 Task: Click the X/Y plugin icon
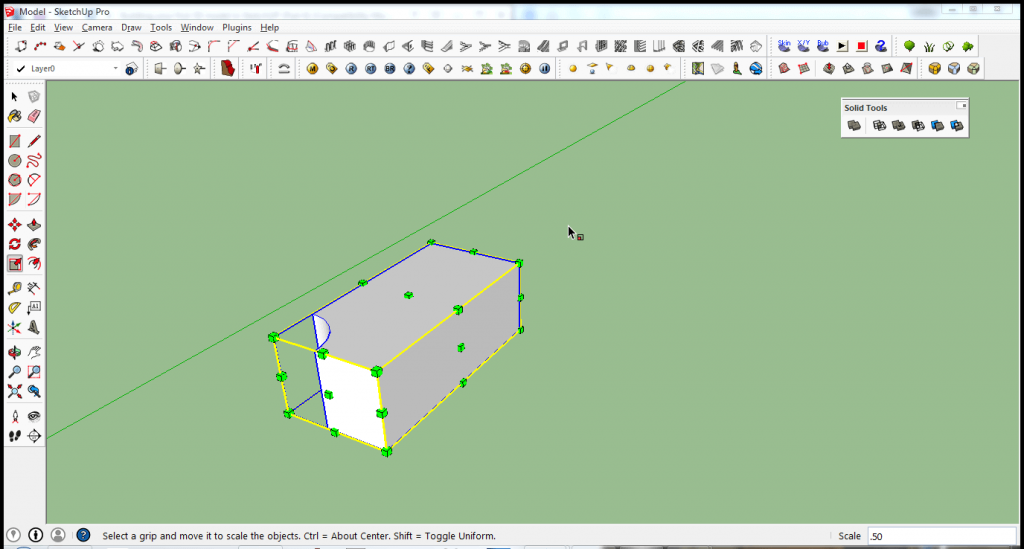pos(803,46)
